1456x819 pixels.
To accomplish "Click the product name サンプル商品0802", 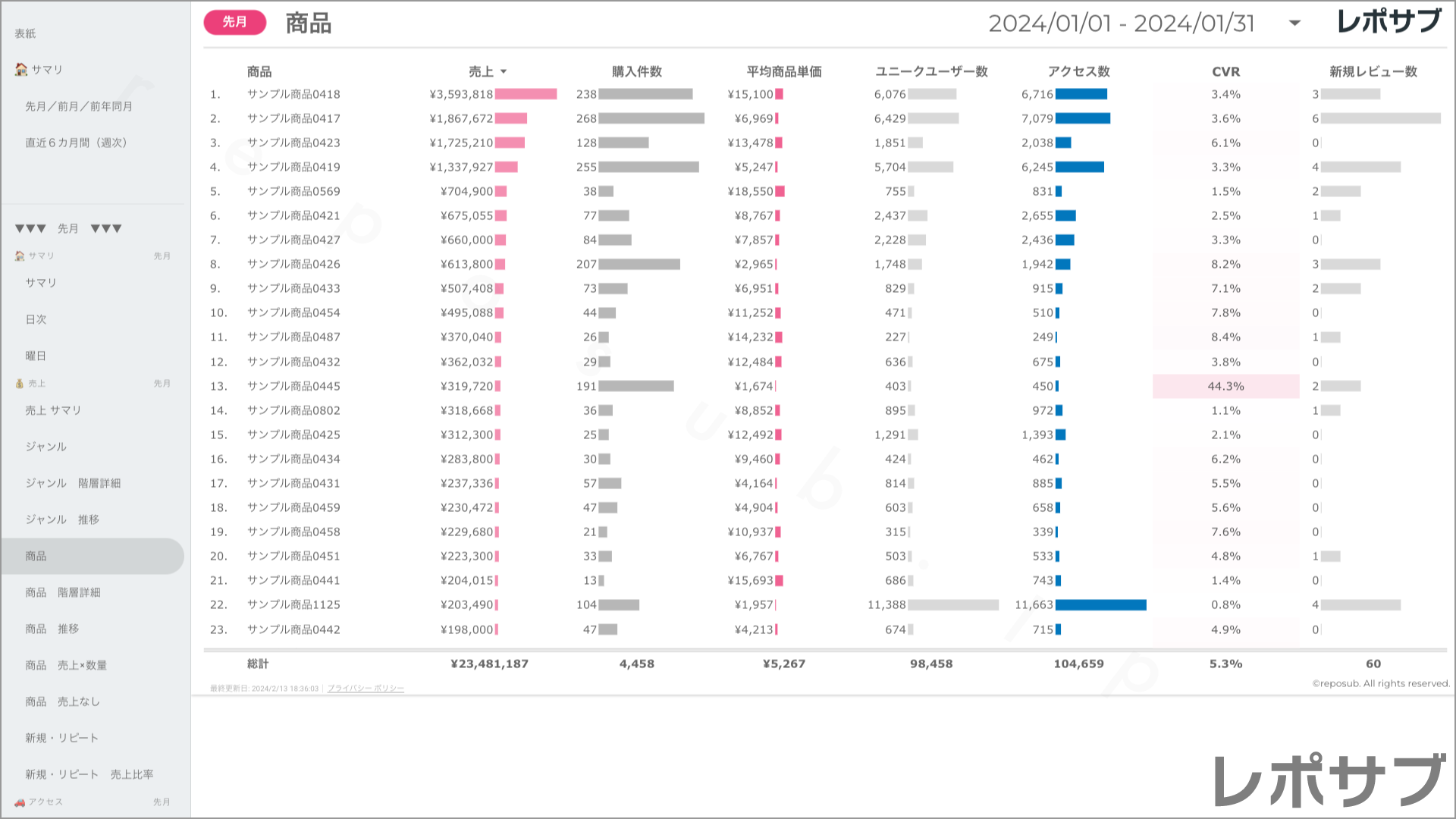I will pyautogui.click(x=293, y=410).
